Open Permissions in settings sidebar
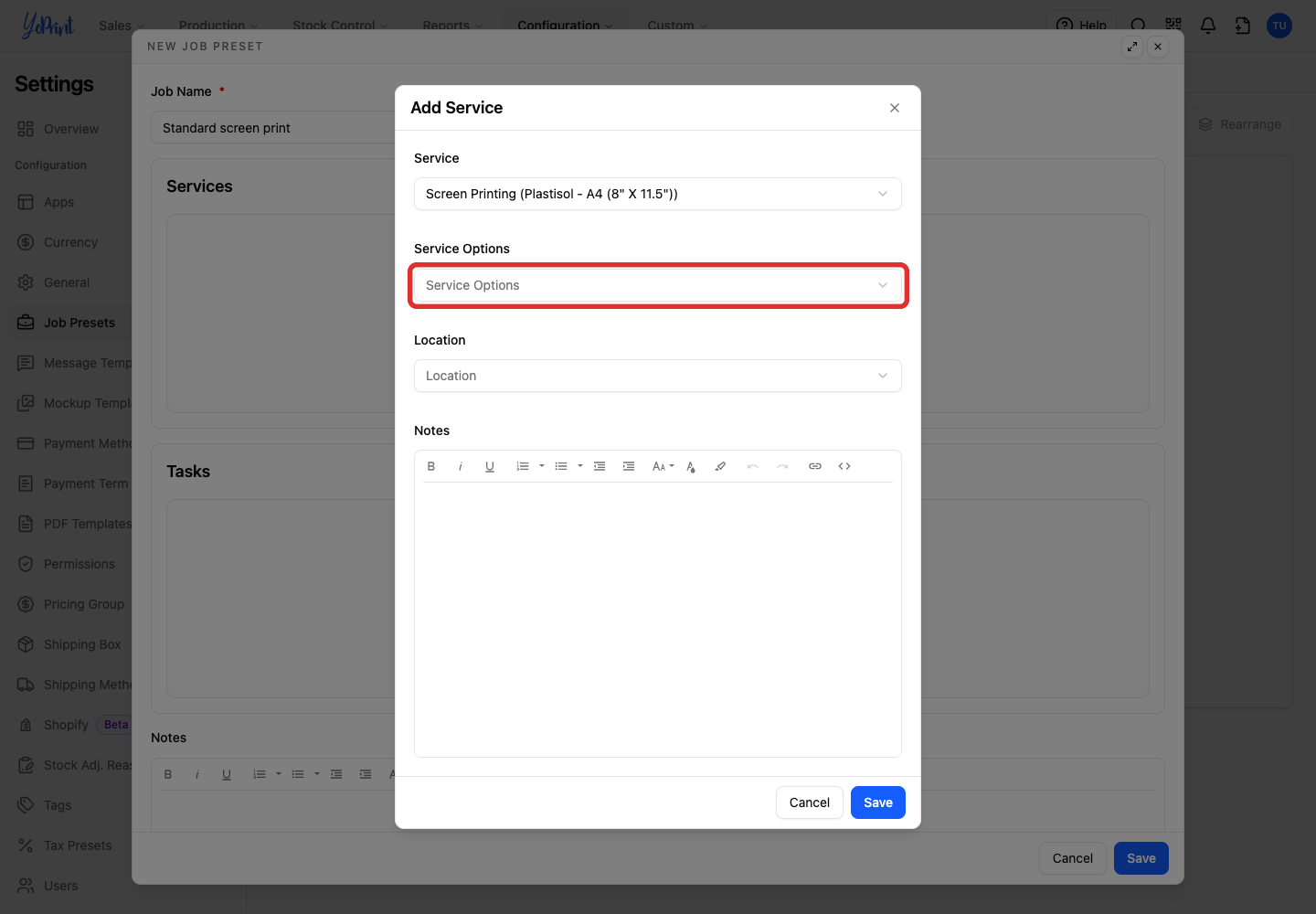This screenshot has width=1316, height=914. click(x=80, y=564)
